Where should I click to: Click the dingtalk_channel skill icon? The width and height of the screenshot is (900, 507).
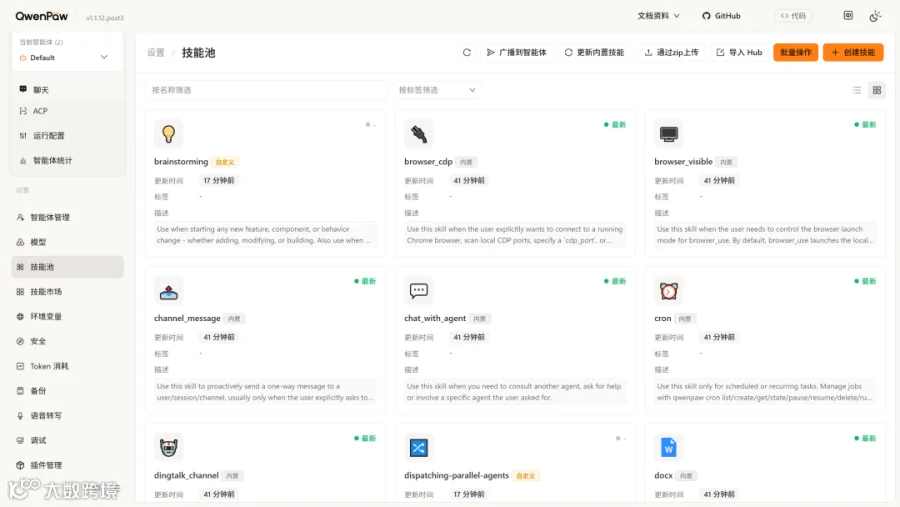coord(168,448)
